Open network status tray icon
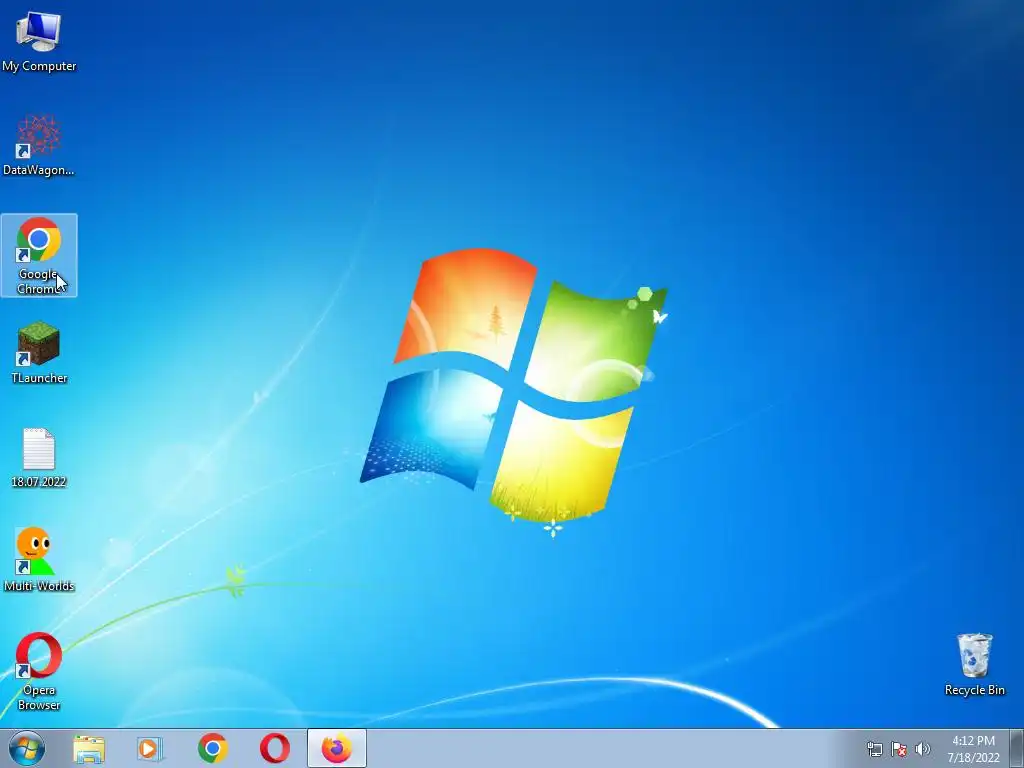 pyautogui.click(x=874, y=749)
